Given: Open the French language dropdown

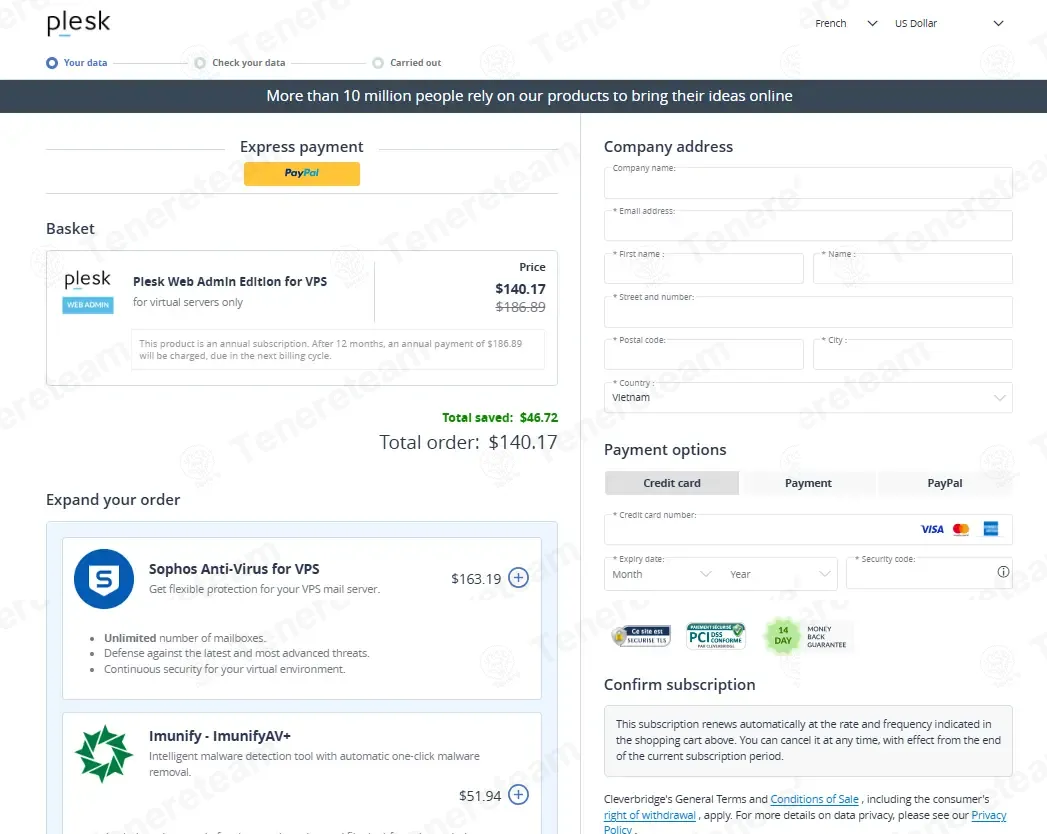Looking at the screenshot, I should tap(845, 23).
